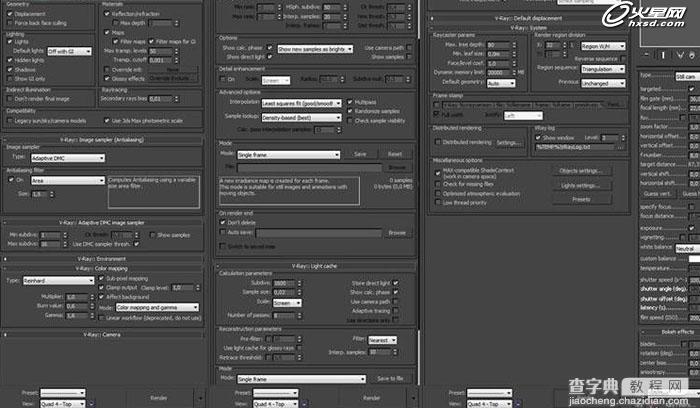Toggle Clamp output checkbox

[x=101, y=288]
